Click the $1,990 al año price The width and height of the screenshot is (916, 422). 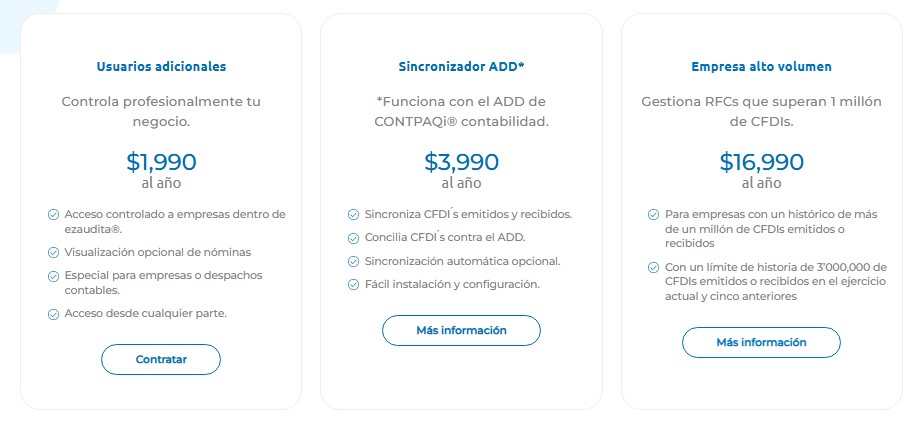coord(161,170)
